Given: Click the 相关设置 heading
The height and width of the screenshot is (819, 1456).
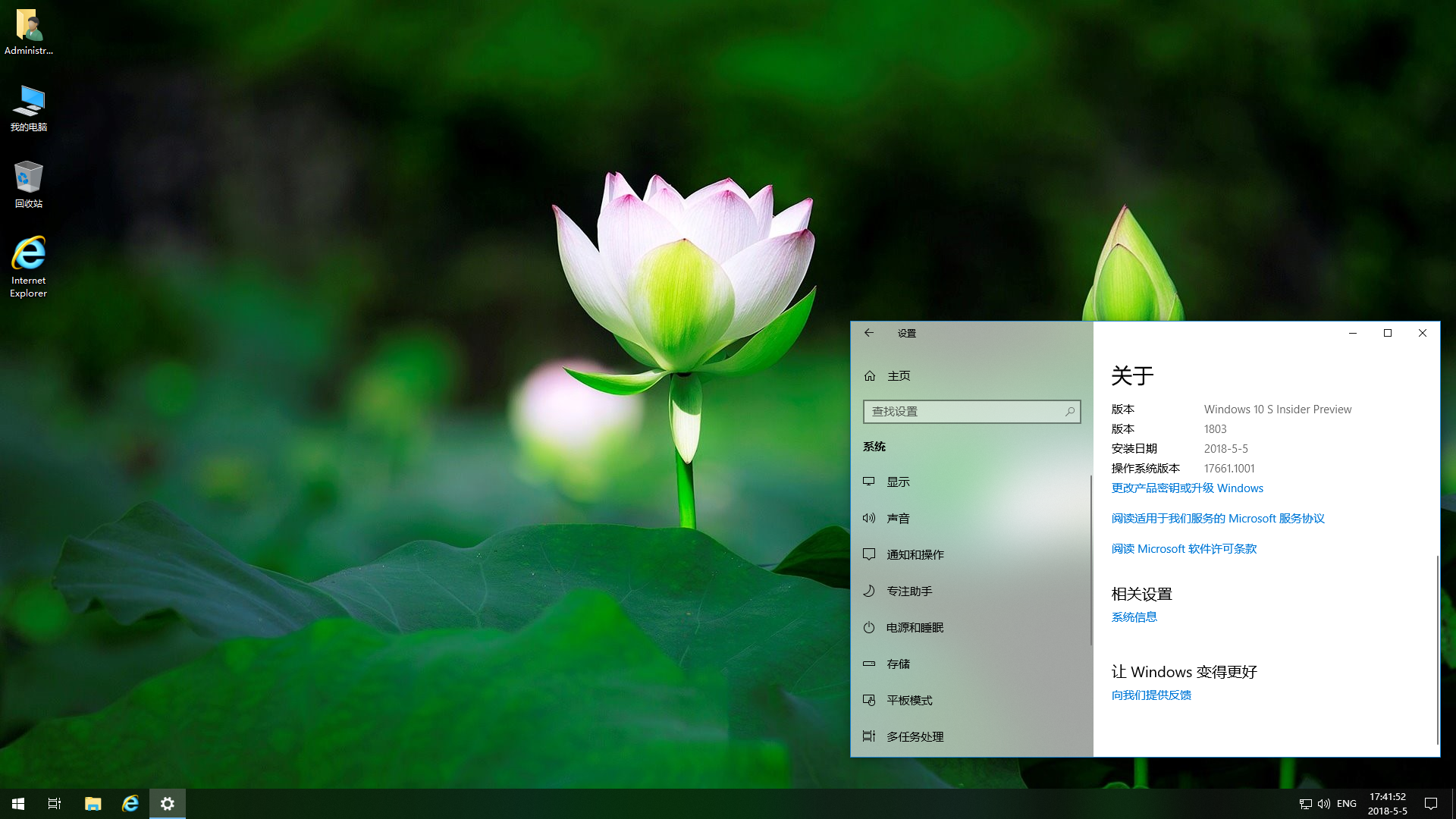Looking at the screenshot, I should 1141,594.
